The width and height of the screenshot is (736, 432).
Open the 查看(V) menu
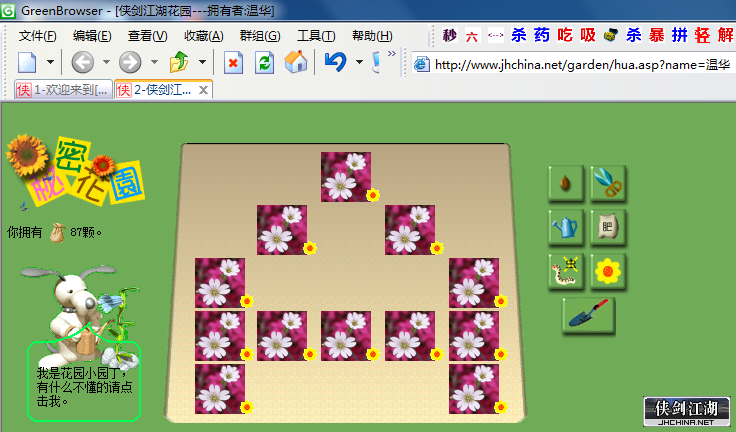(x=147, y=36)
